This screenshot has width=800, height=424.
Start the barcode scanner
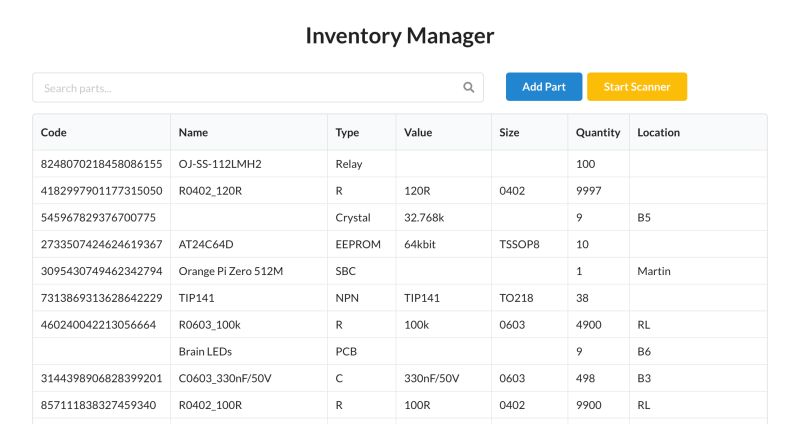pyautogui.click(x=637, y=87)
